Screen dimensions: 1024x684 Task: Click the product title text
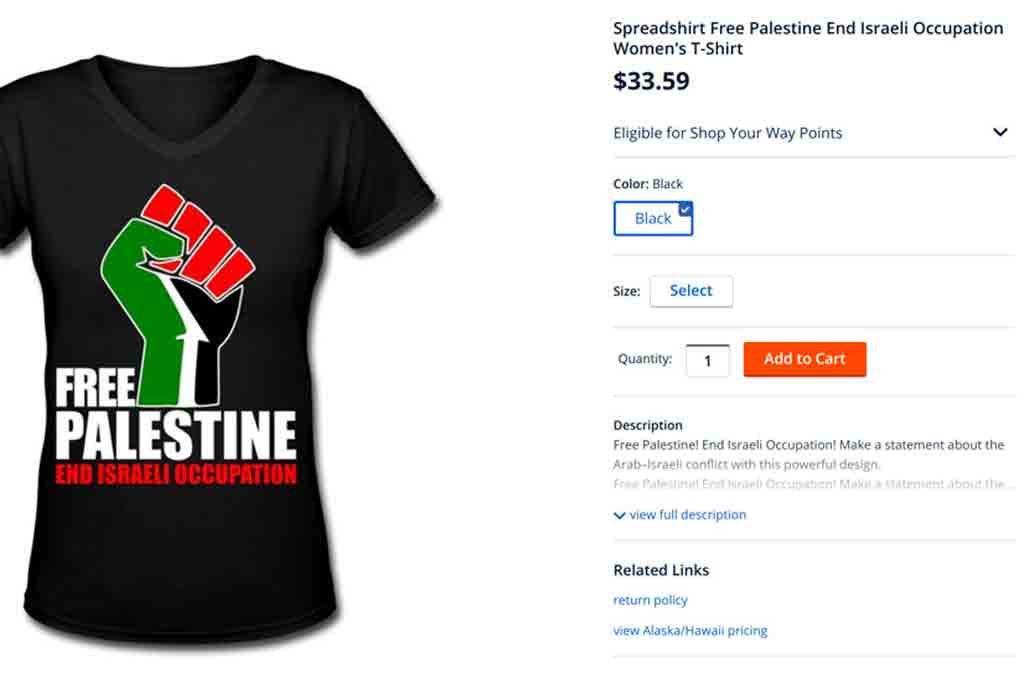(808, 38)
